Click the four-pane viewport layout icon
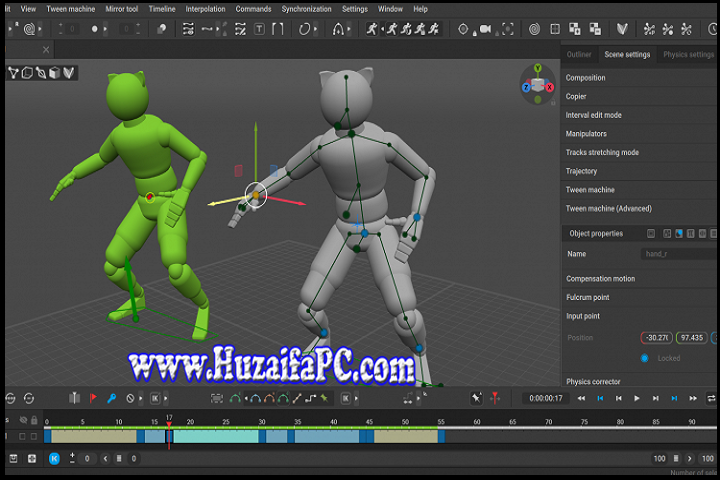 pyautogui.click(x=555, y=29)
